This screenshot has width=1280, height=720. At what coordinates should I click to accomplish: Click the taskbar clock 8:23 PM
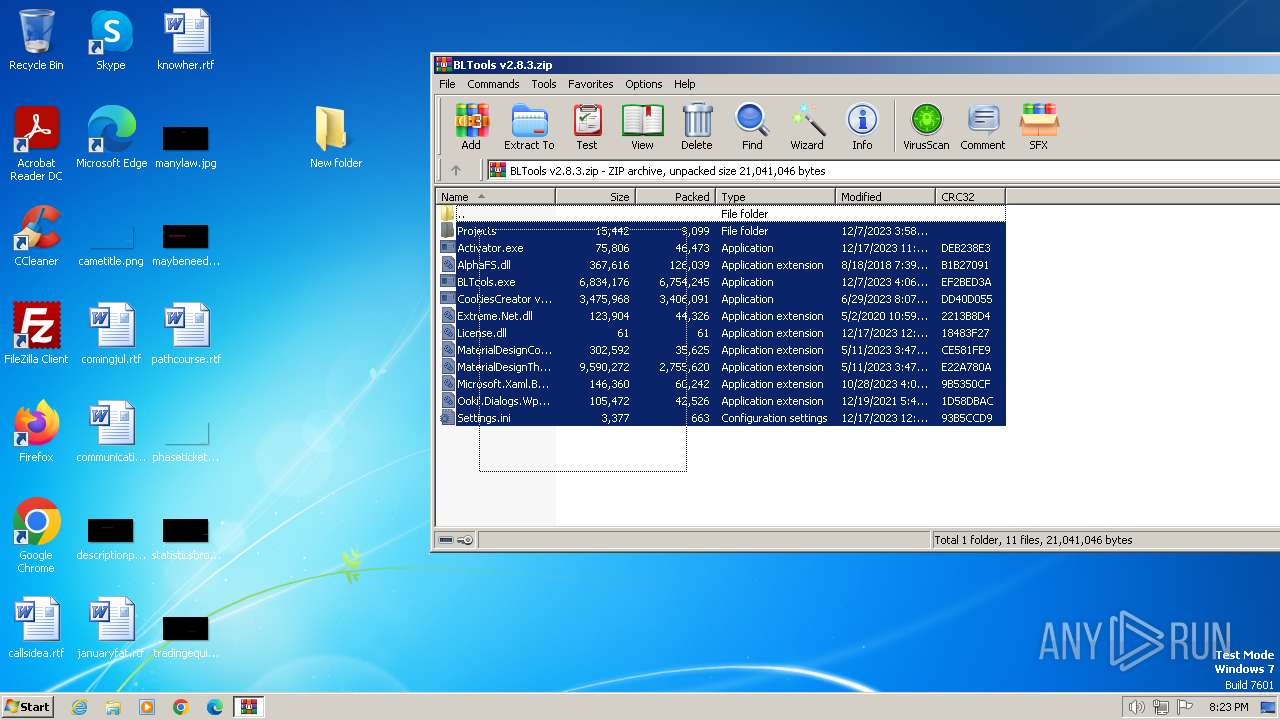(x=1228, y=707)
